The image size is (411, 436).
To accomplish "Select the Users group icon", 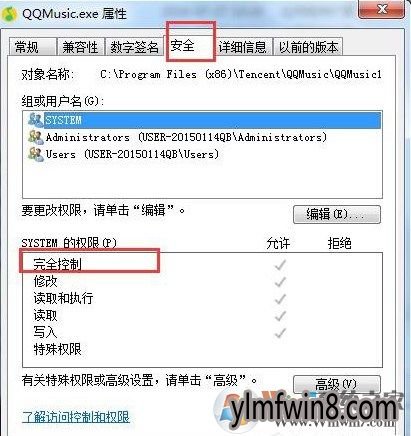I will click(35, 154).
